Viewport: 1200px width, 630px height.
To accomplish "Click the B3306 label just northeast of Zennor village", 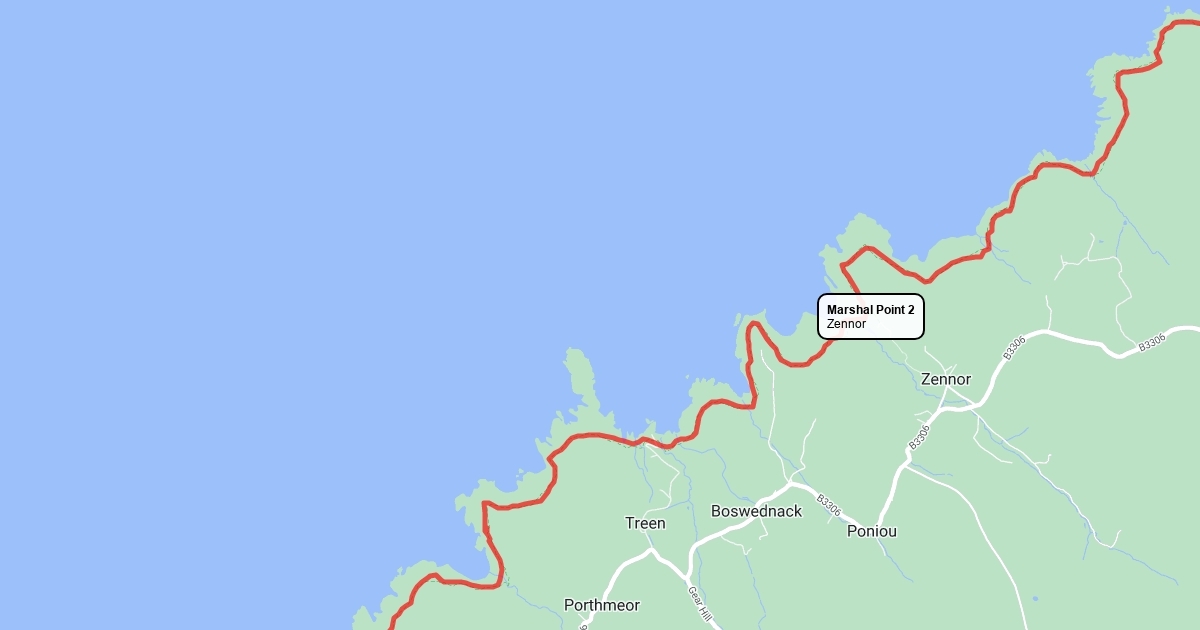I will click(1014, 347).
